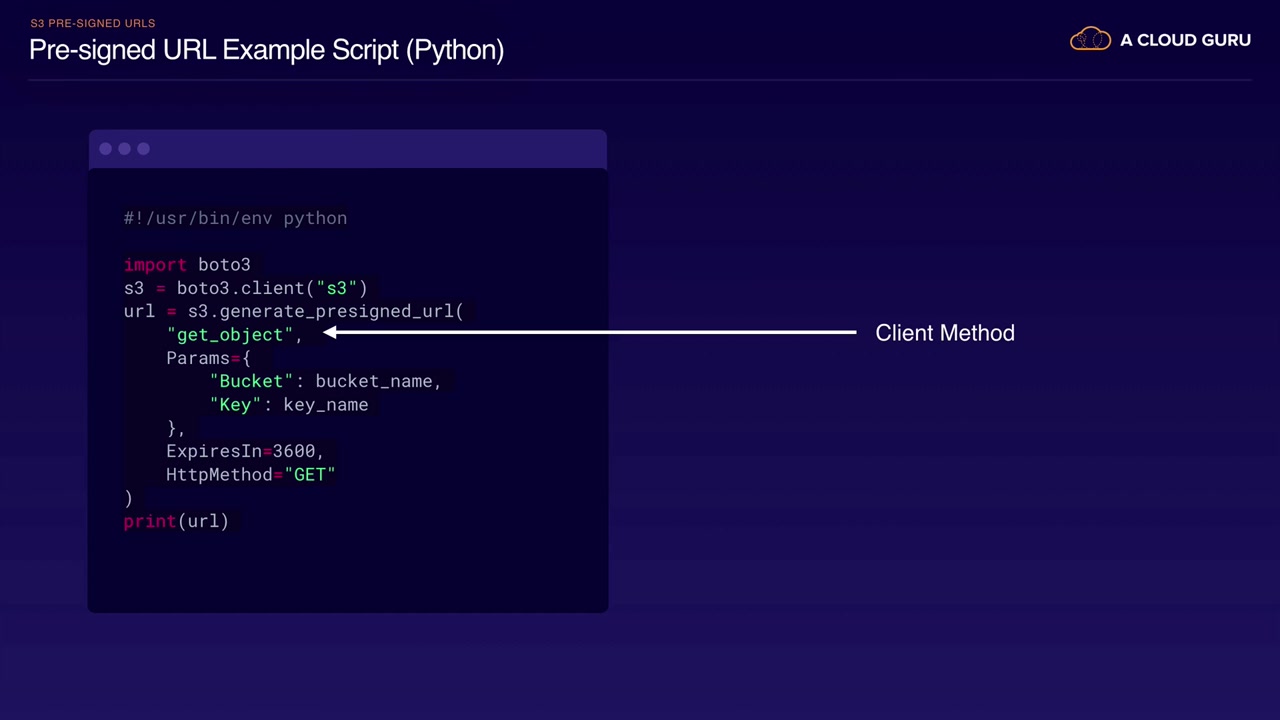This screenshot has height=720, width=1280.
Task: Click the "GET" HttpMethod string
Action: point(310,475)
